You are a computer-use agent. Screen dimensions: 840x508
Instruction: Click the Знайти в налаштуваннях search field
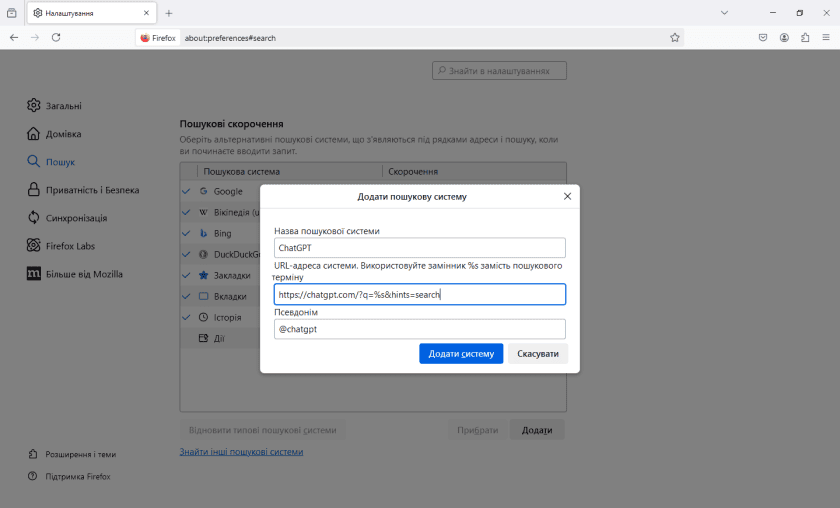tap(499, 71)
